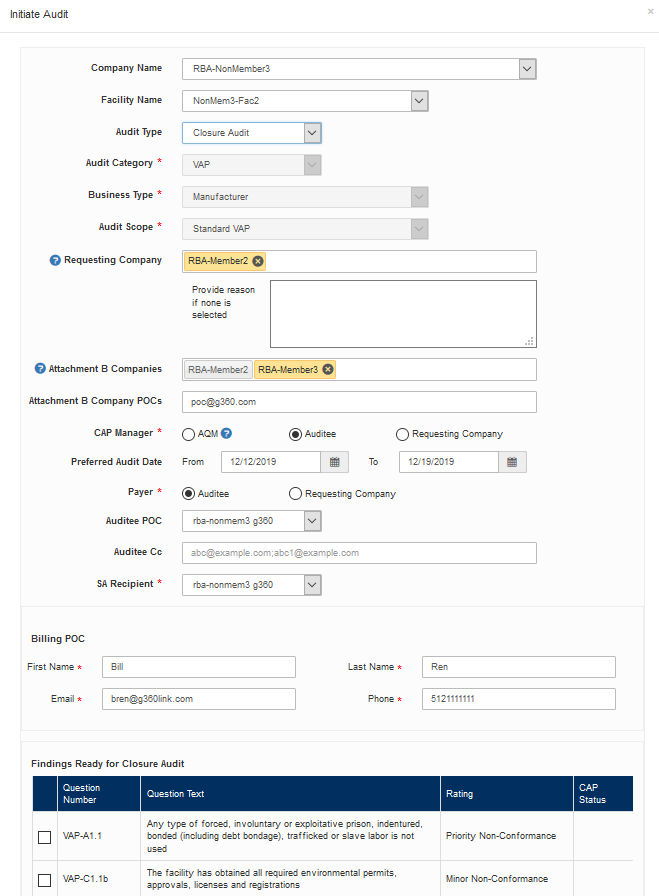Tick the VAP-C1.1b finding checkbox
The image size is (659, 896).
click(x=45, y=880)
